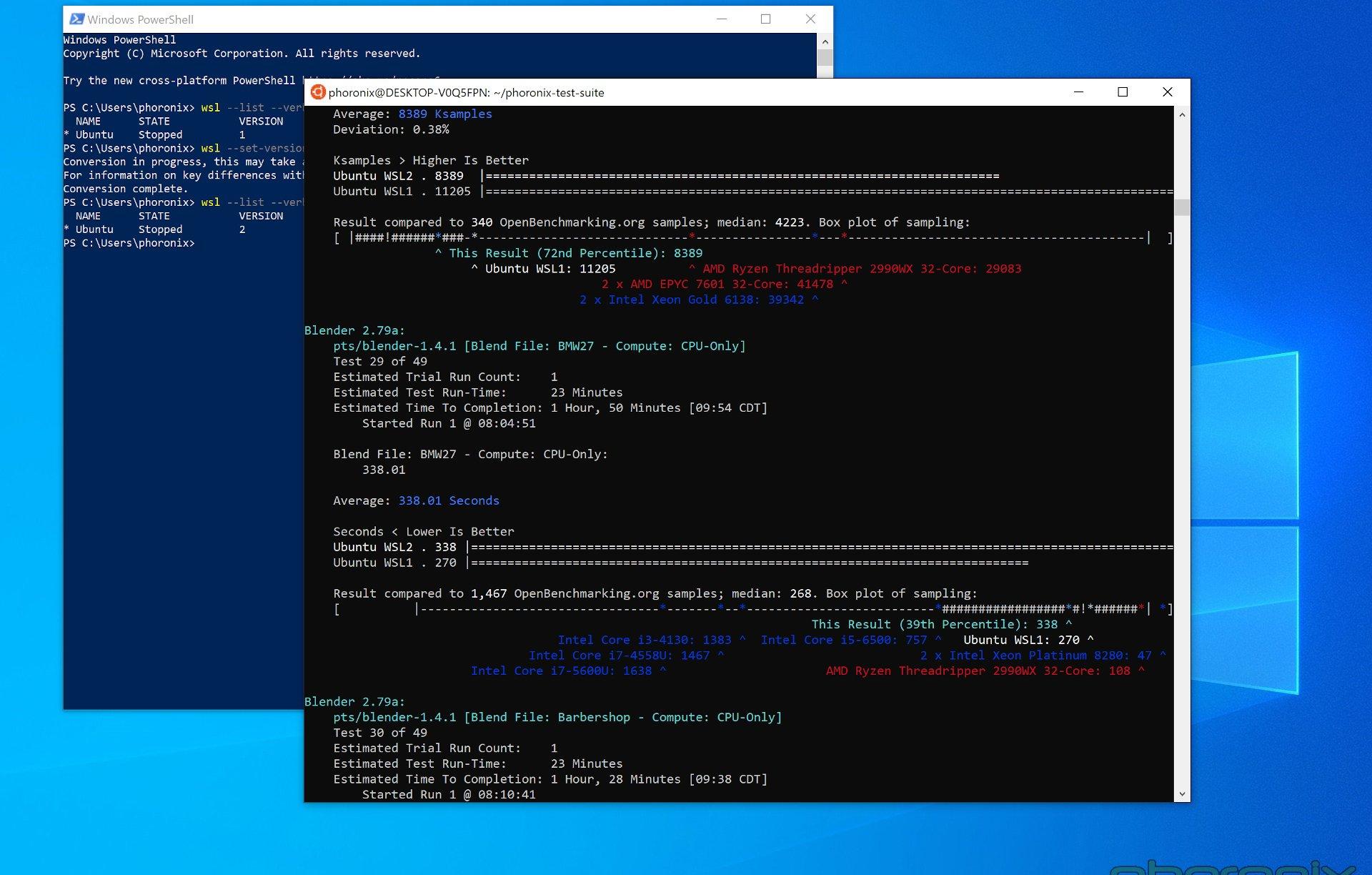Click the Ubuntu terminal scrollbar up arrow
Screen dimensions: 1372x875
(1182, 114)
